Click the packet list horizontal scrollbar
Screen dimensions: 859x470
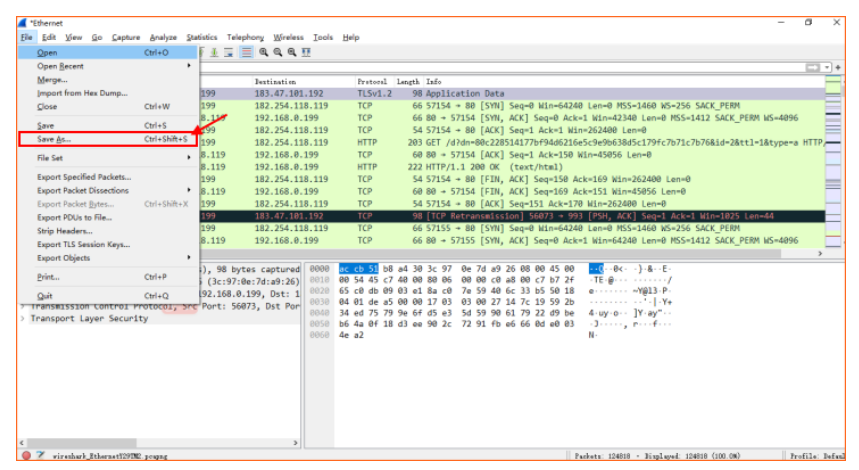click(x=500, y=255)
